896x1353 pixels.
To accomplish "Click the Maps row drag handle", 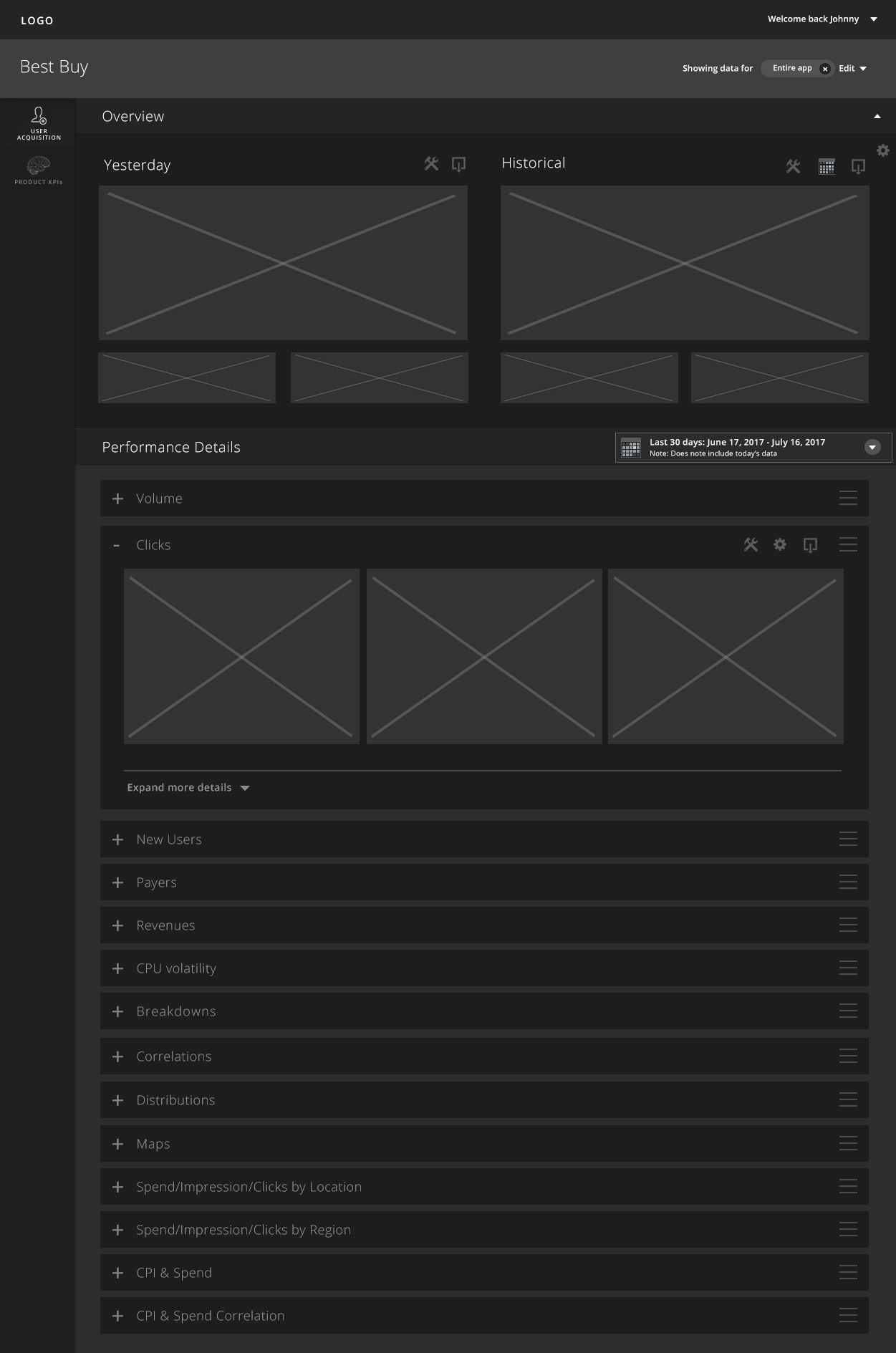I will (x=848, y=1144).
